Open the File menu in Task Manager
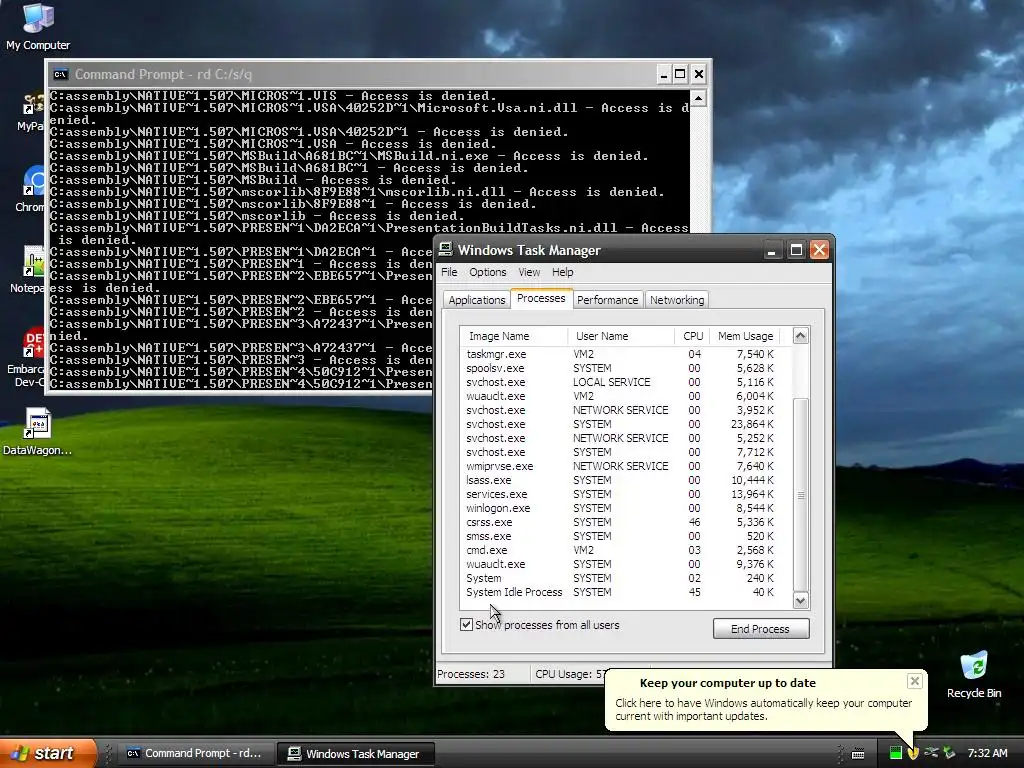The height and width of the screenshot is (768, 1024). pyautogui.click(x=449, y=272)
